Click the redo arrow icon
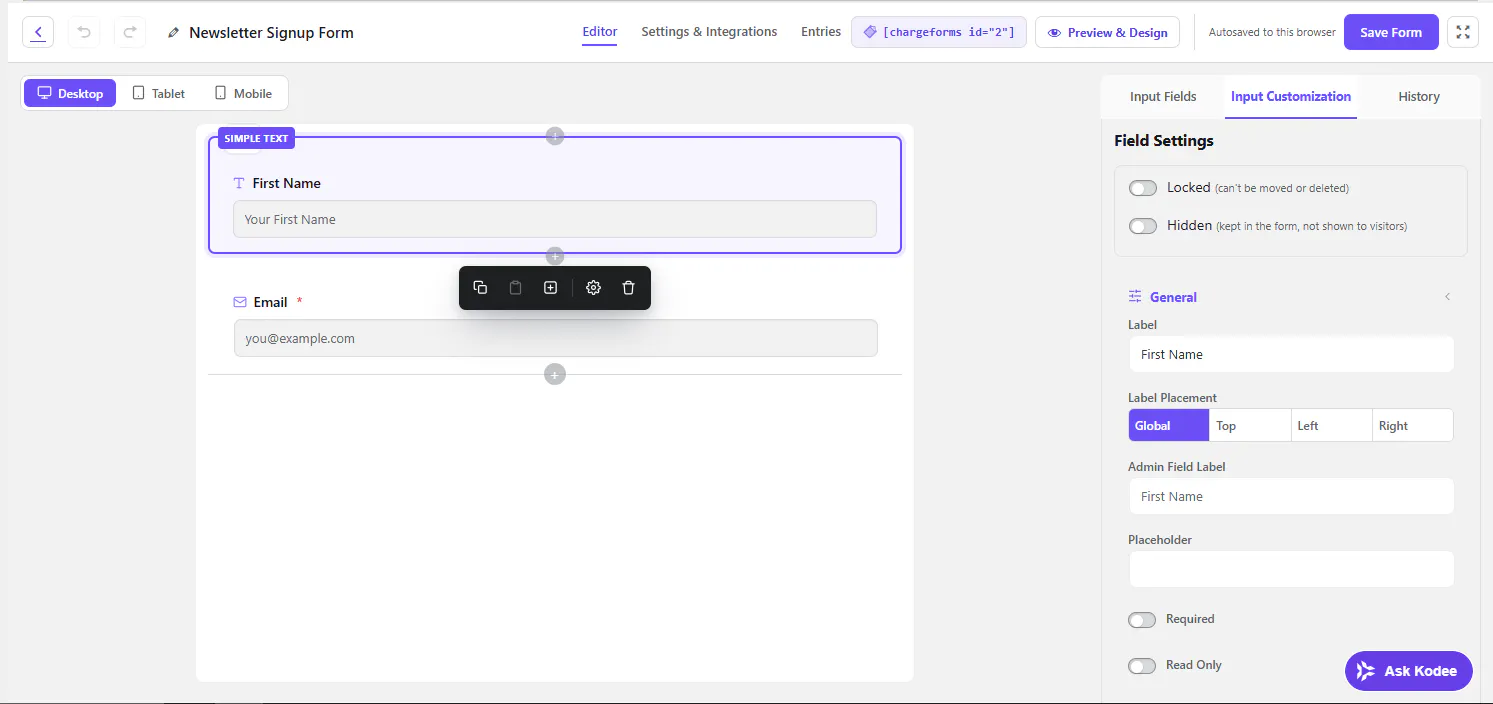Screen dimensions: 1493x704 point(130,32)
